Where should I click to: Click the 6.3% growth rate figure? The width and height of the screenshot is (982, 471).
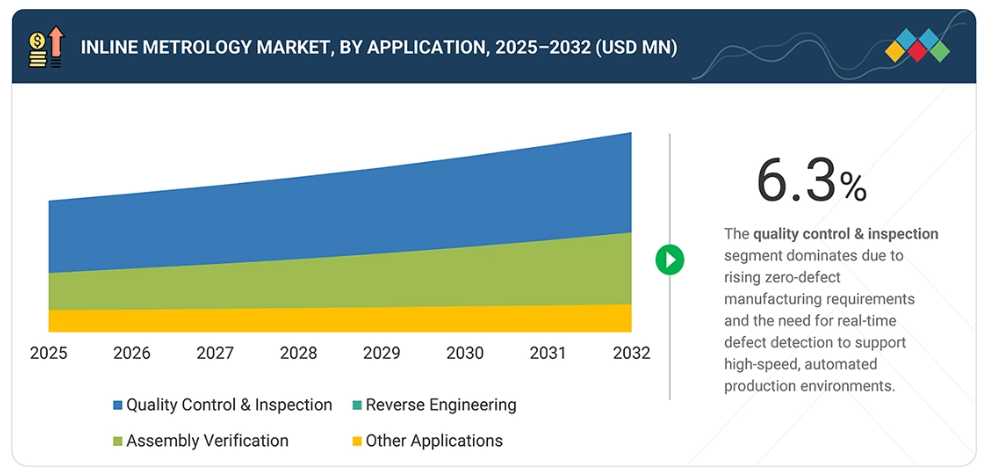tap(810, 181)
